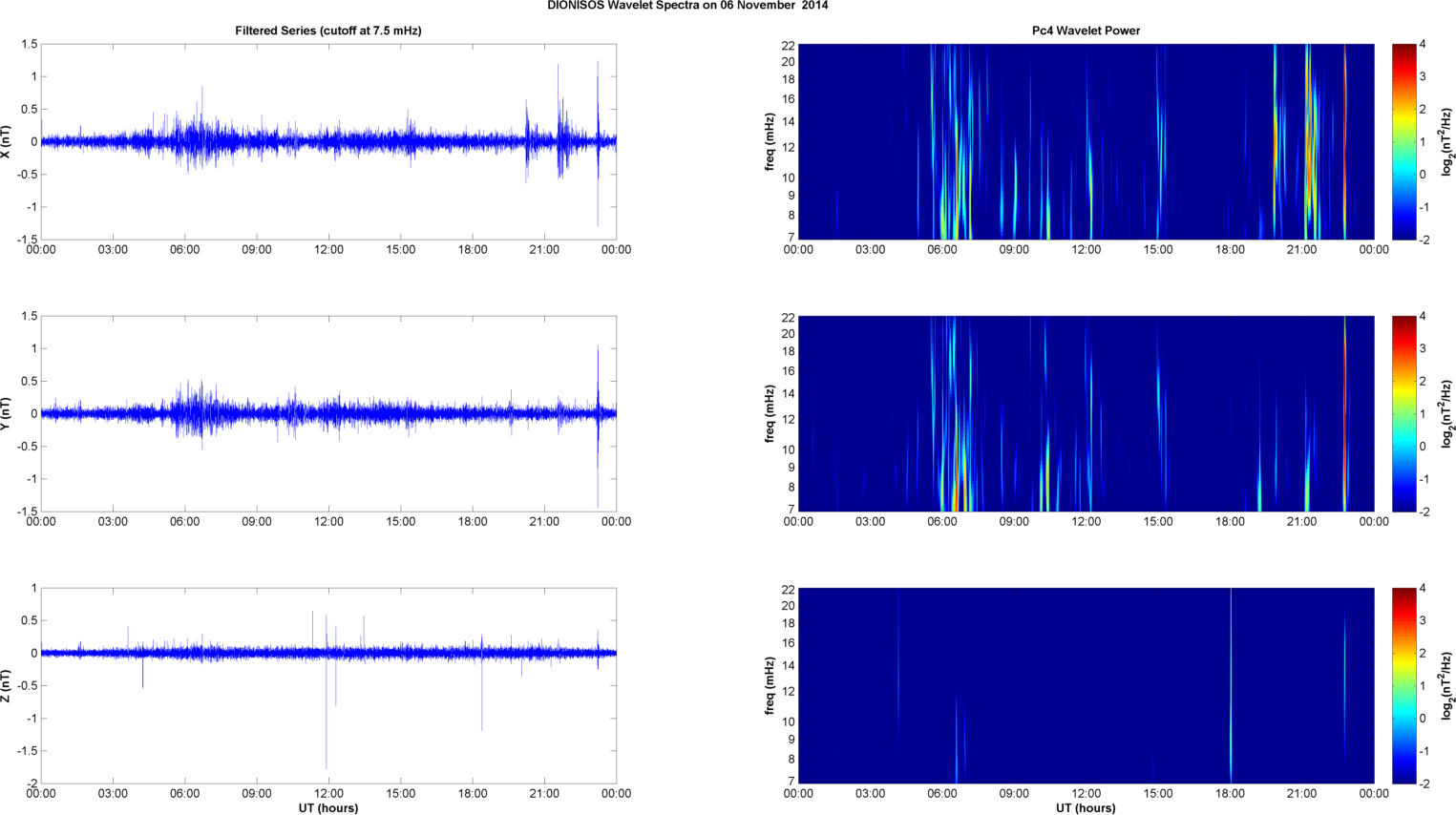Click the '12:00' tick under the X time series
This screenshot has height=815, width=1456.
328,250
